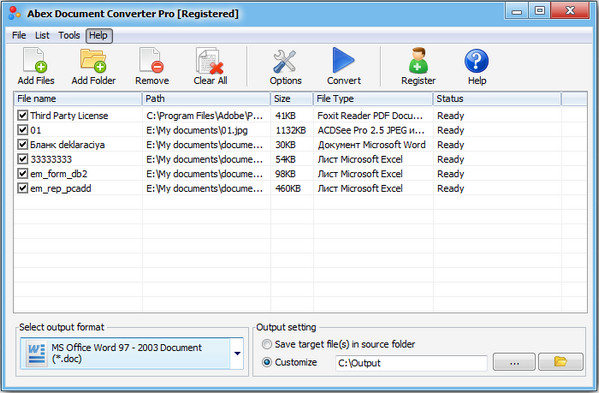Click the Clear All toolbar icon
This screenshot has height=393, width=599.
click(210, 60)
